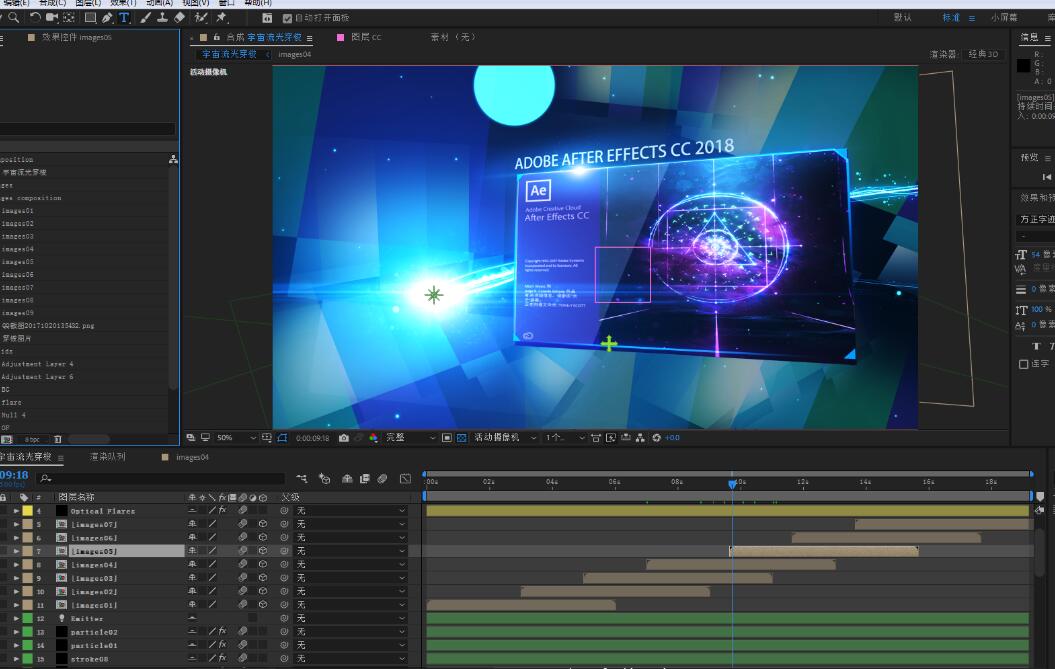
Task: Click the blue exposure value +0.0
Action: (x=672, y=438)
